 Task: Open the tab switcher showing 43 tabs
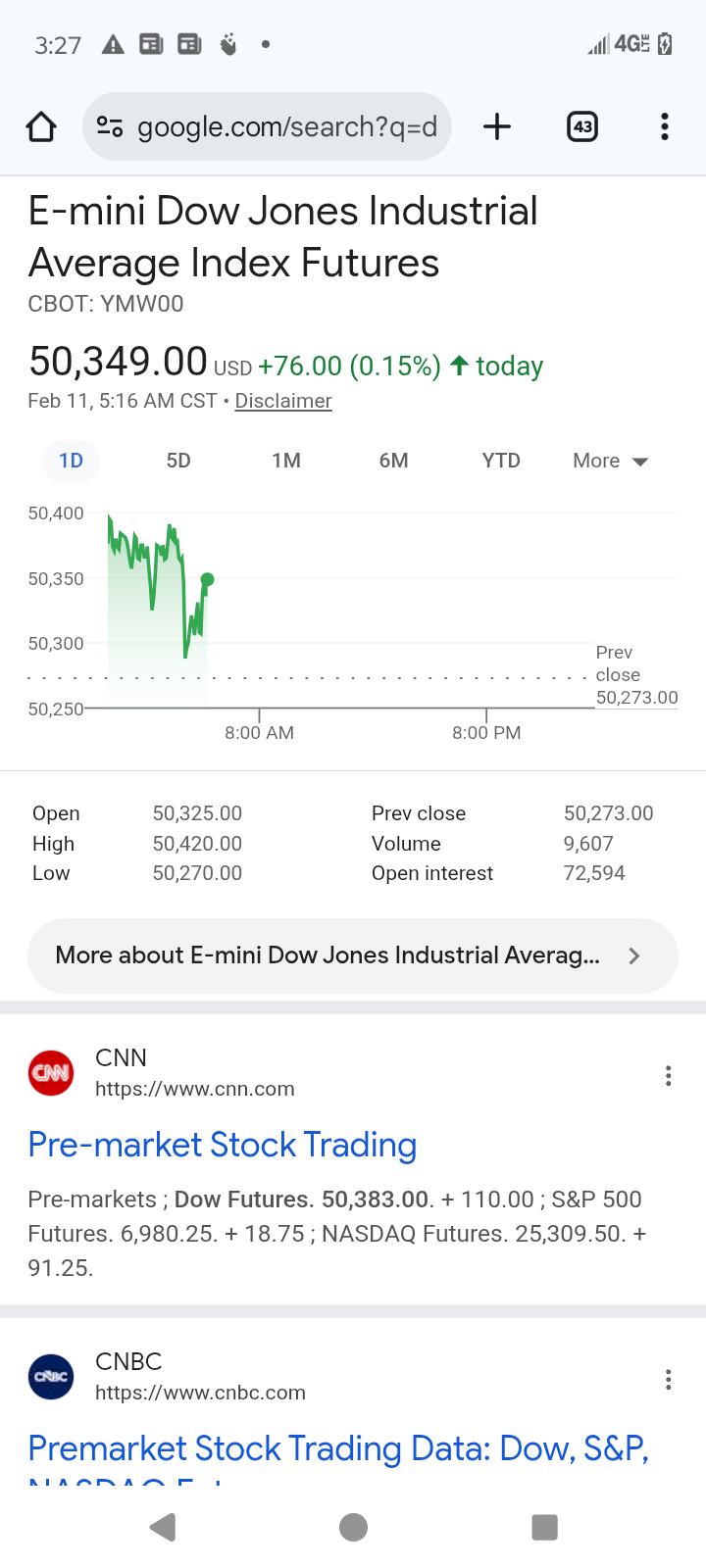click(x=582, y=126)
